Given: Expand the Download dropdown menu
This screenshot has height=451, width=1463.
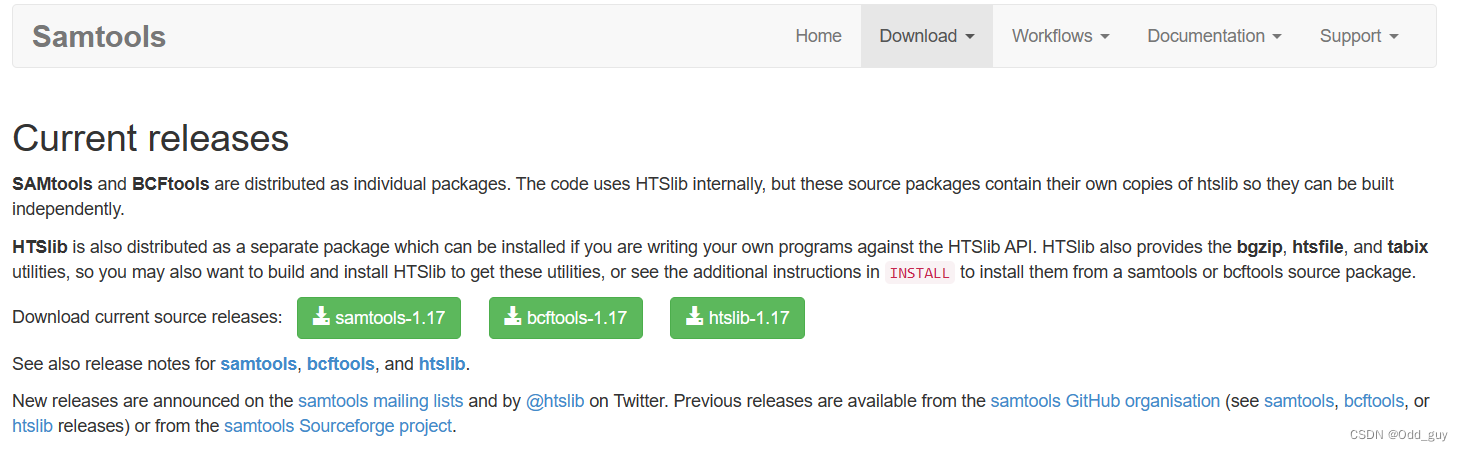Looking at the screenshot, I should tap(926, 36).
